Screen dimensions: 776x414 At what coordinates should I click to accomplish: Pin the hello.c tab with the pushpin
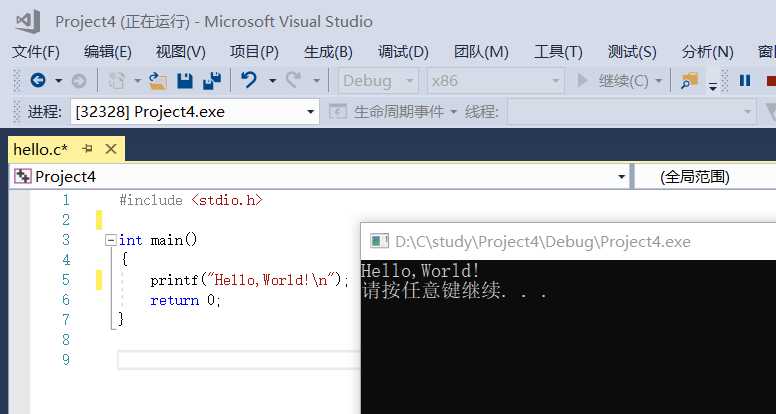pos(88,148)
